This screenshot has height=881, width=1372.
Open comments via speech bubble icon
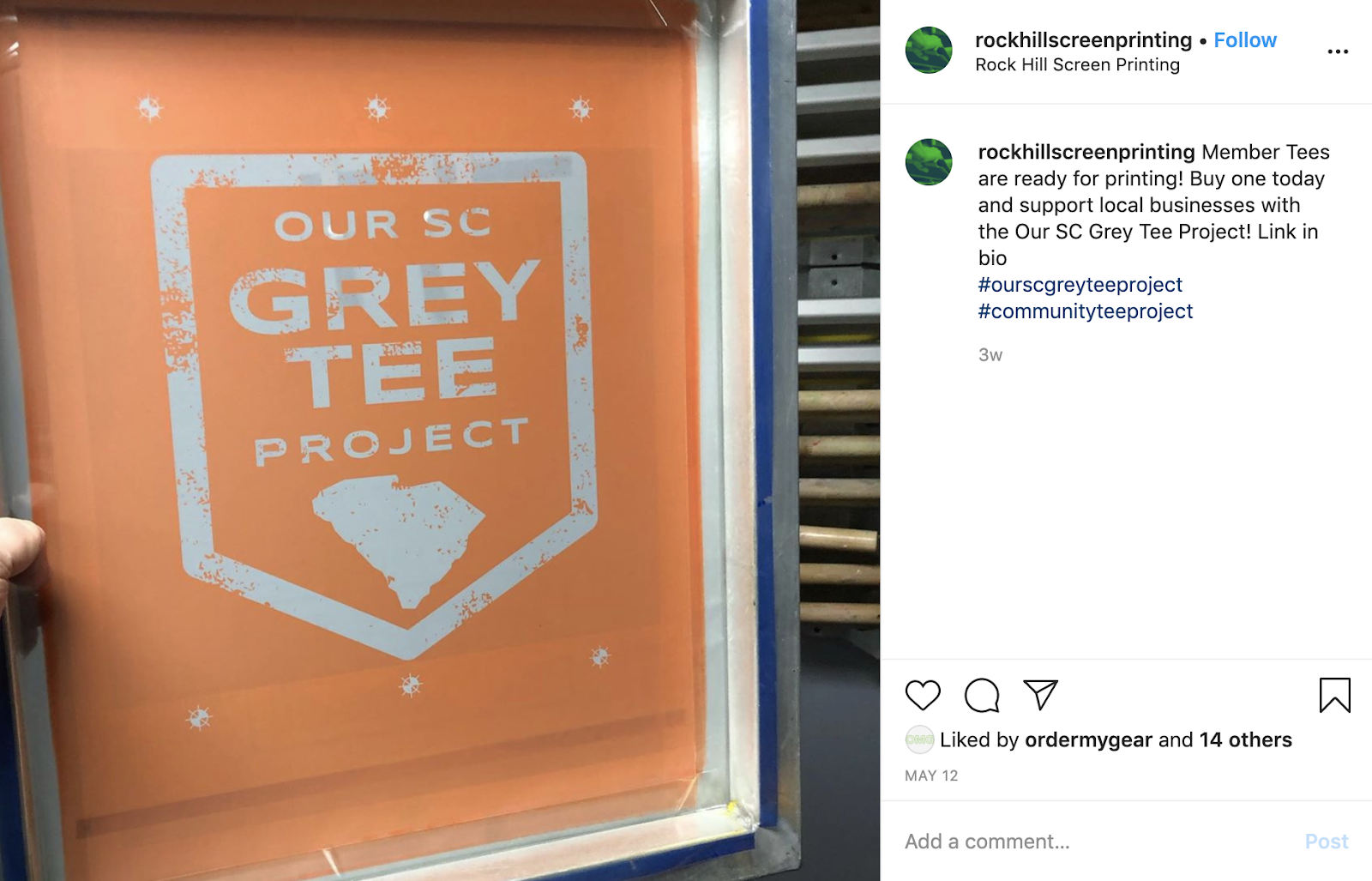pyautogui.click(x=982, y=695)
